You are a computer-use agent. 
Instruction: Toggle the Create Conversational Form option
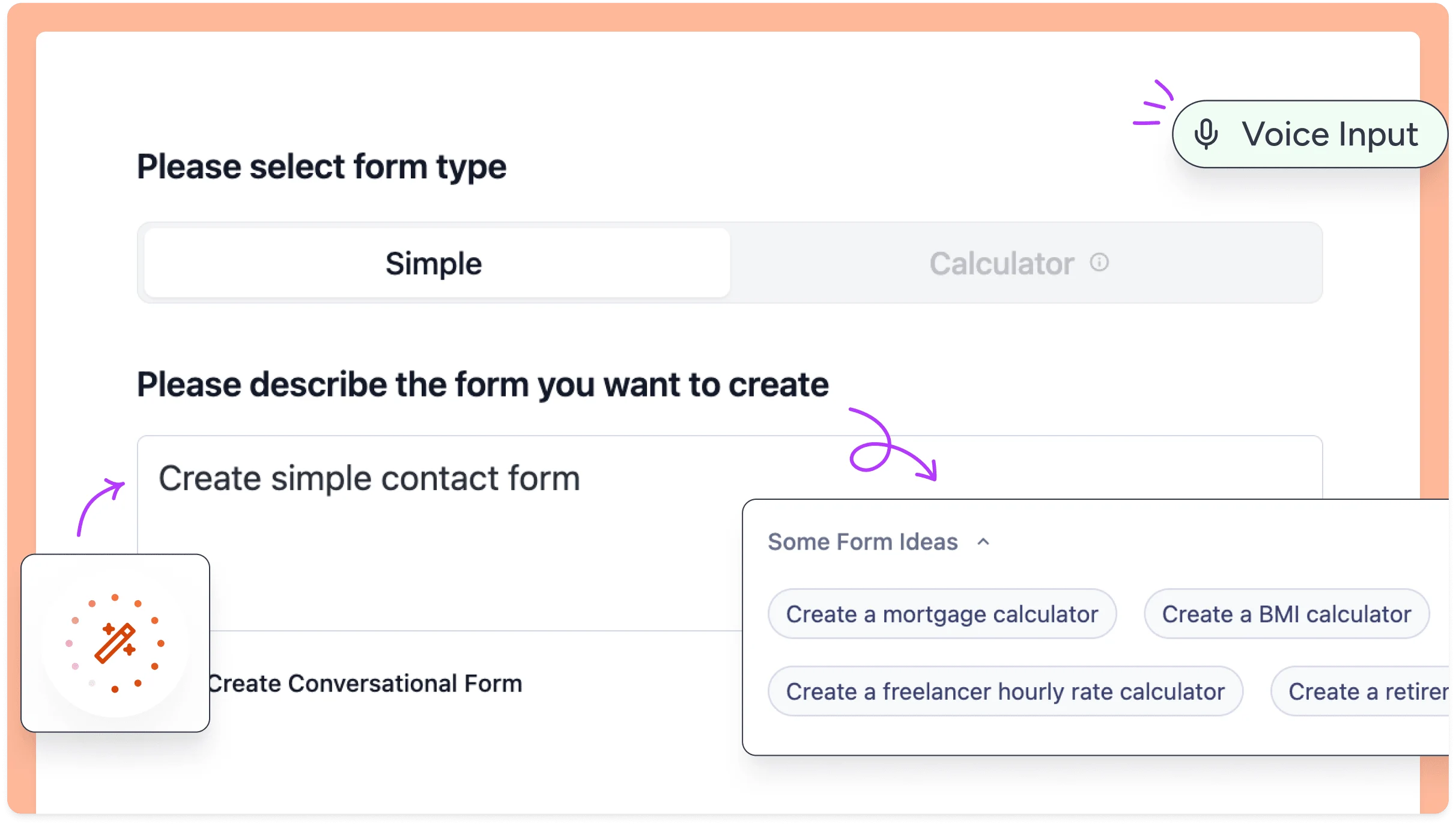click(365, 684)
